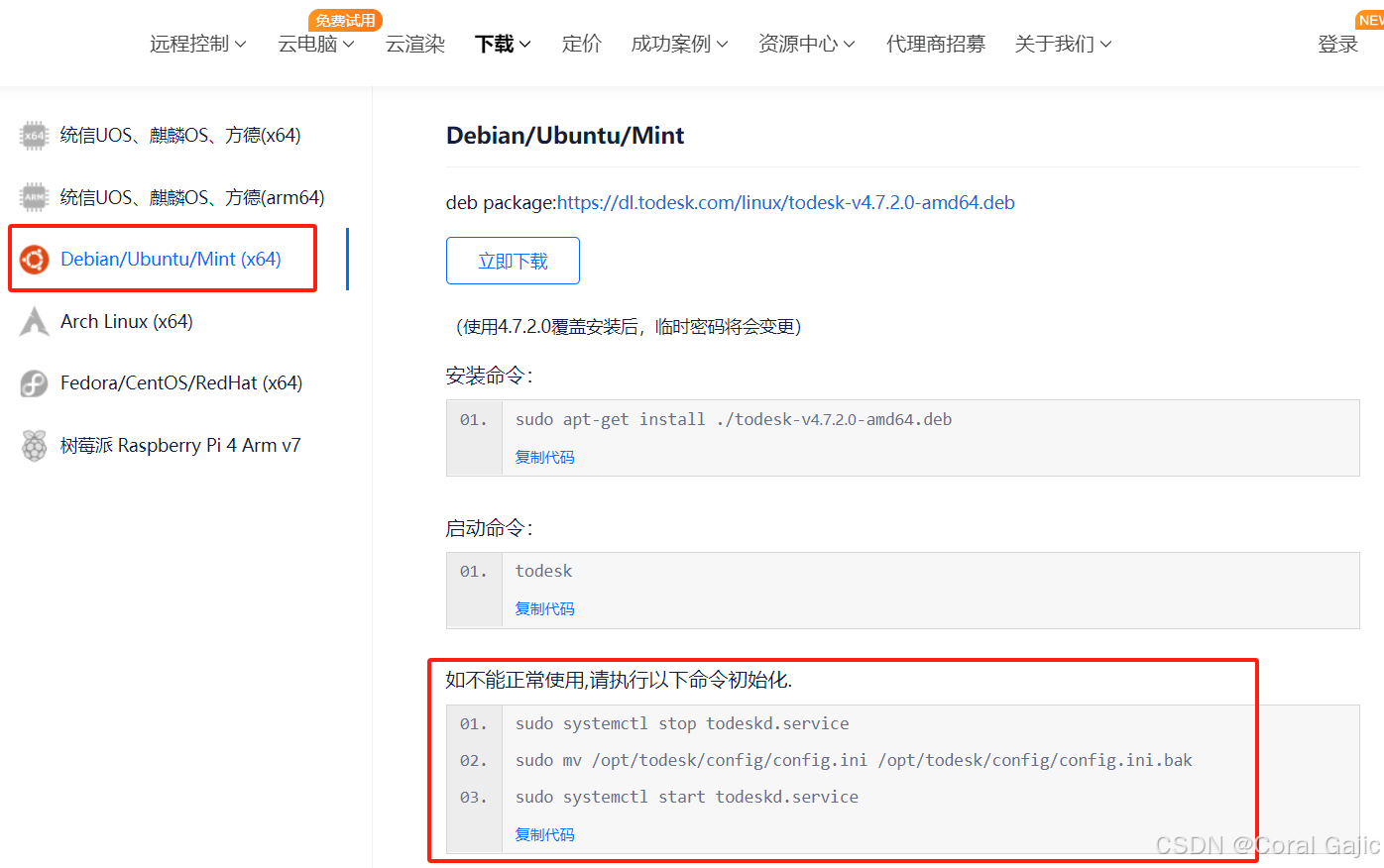Select Fedora/CentOS/RedHat (x64) in sidebar
This screenshot has width=1384, height=868.
tap(181, 382)
